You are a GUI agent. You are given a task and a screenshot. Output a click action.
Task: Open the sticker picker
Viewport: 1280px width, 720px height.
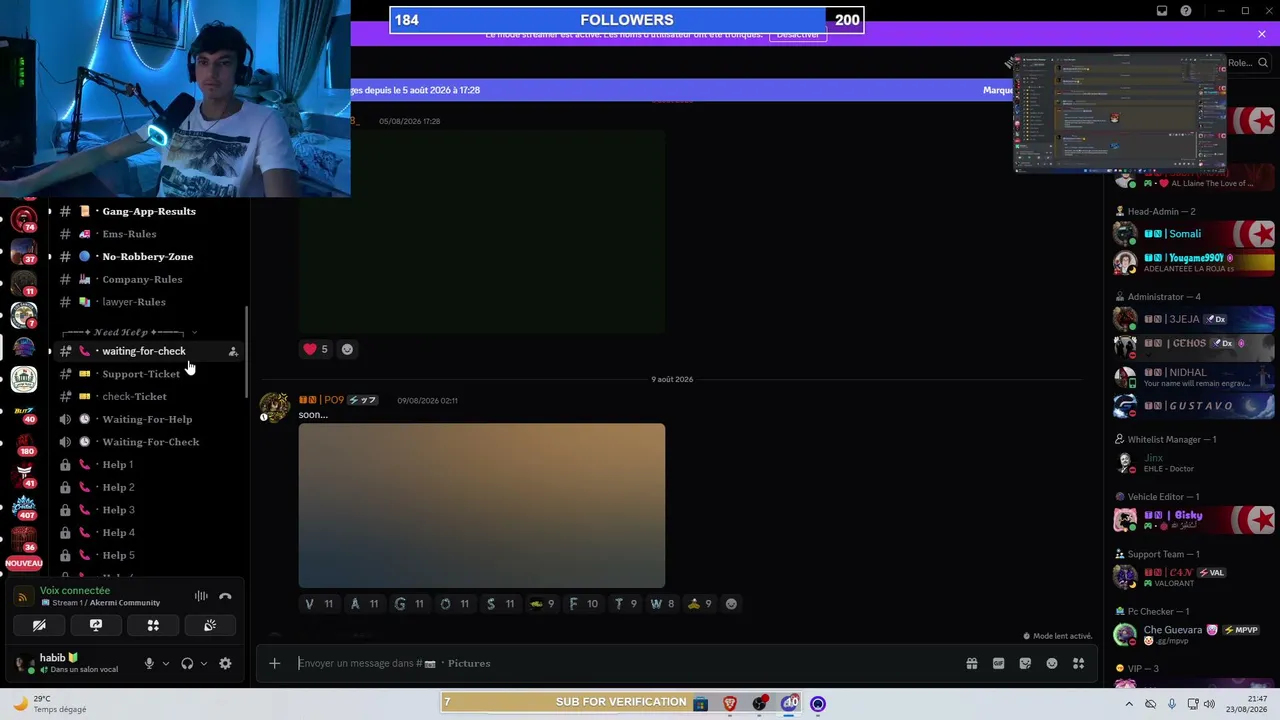point(1025,663)
